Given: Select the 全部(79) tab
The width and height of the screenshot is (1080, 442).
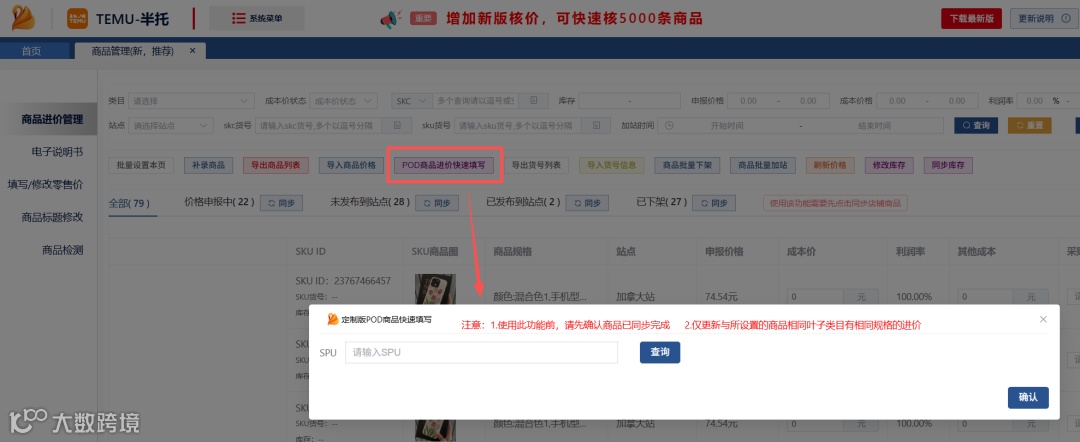Looking at the screenshot, I should coord(129,203).
